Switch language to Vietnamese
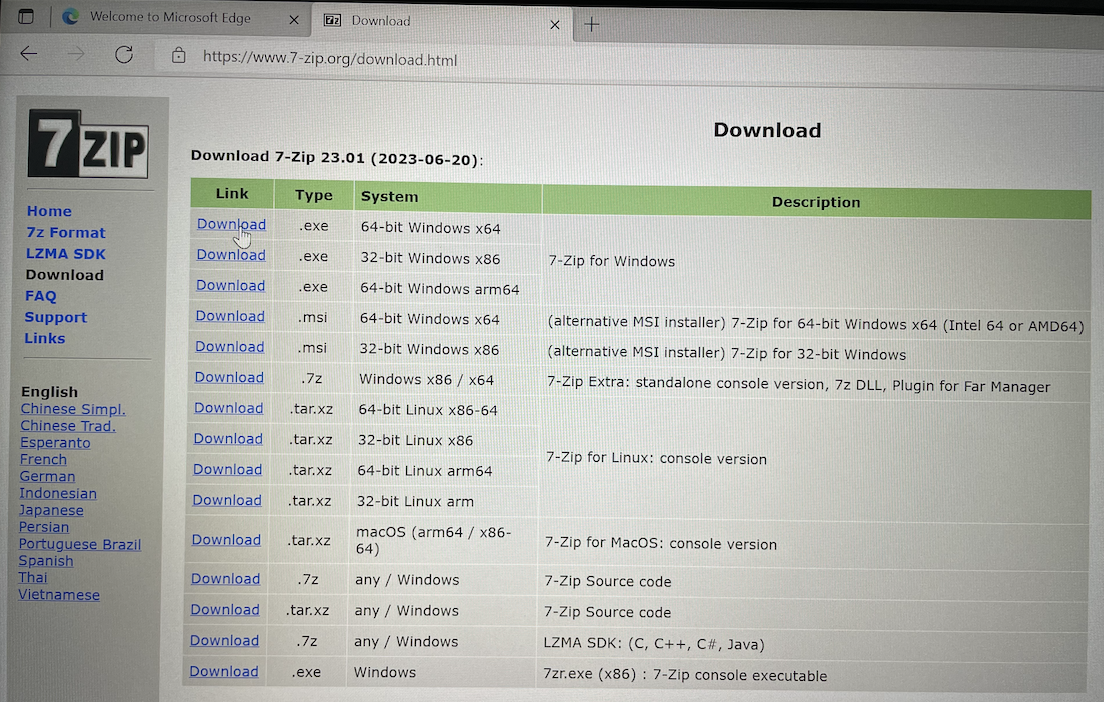This screenshot has width=1104, height=702. (58, 595)
